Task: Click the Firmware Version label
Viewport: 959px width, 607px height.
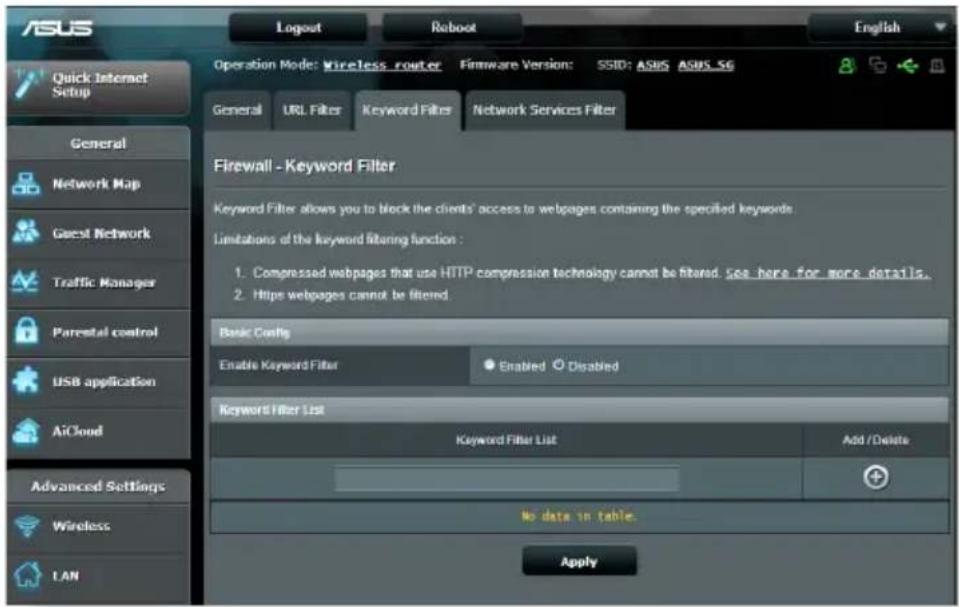Action: (516, 64)
